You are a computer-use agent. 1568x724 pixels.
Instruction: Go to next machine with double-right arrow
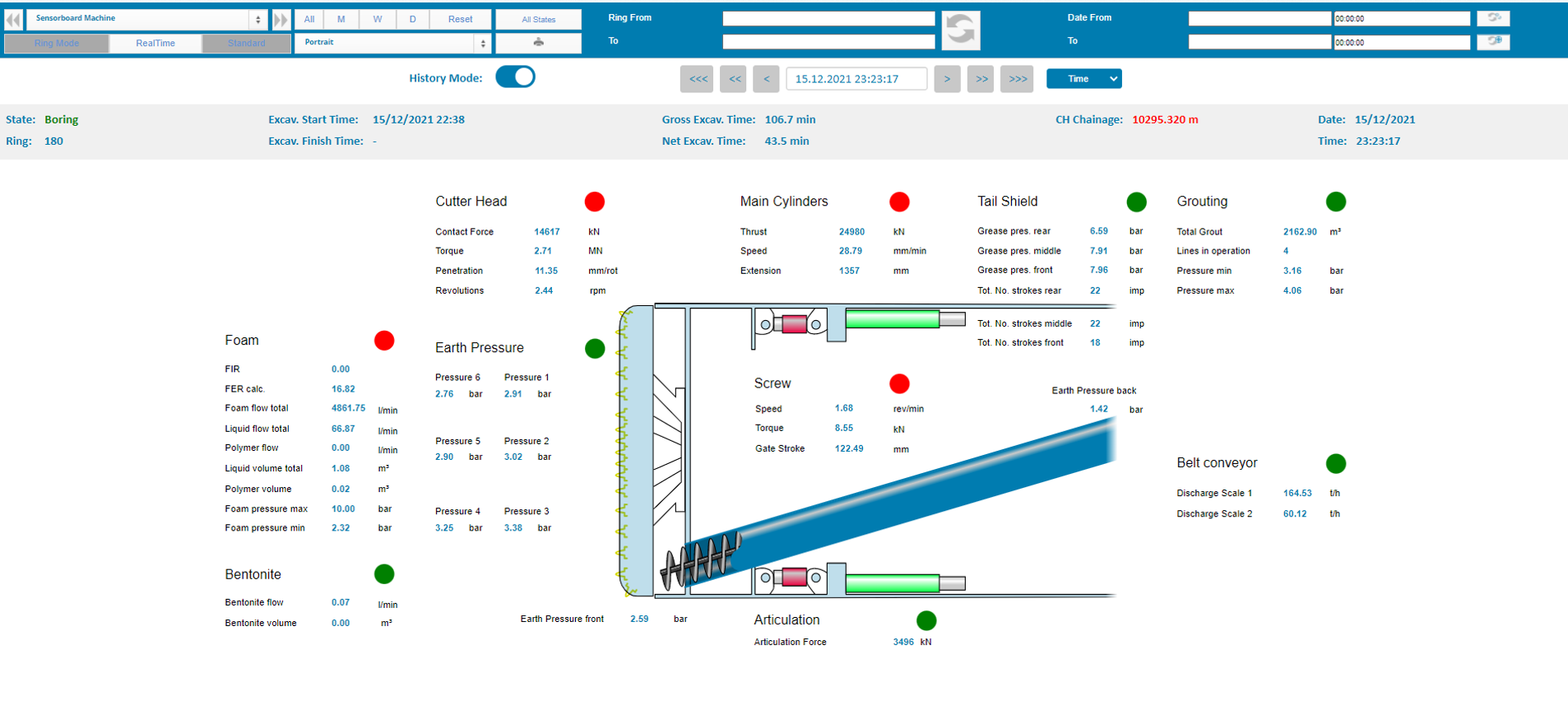281,19
